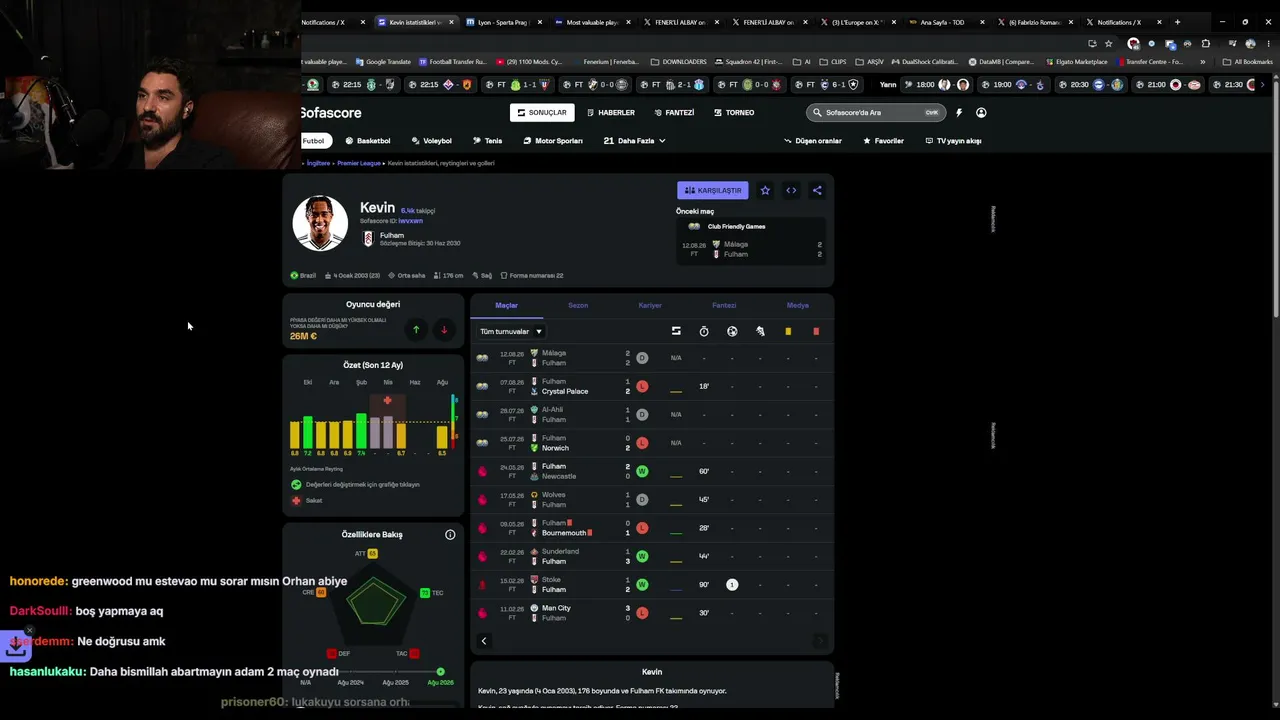The height and width of the screenshot is (720, 1280).
Task: Open the Sunderland vs Fulham match row
Action: (x=652, y=556)
